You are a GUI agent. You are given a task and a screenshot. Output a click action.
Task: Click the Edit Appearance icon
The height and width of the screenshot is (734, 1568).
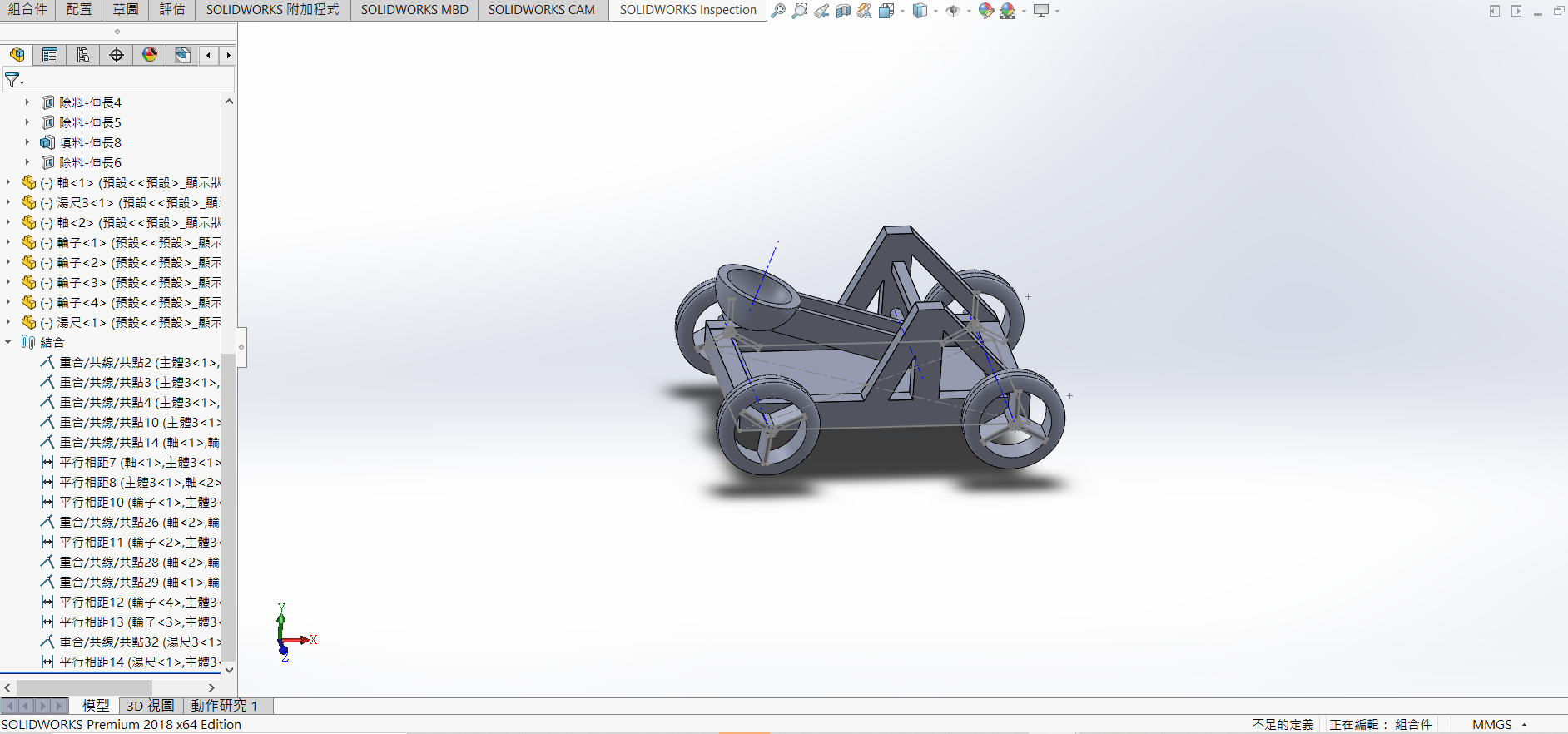[x=986, y=11]
